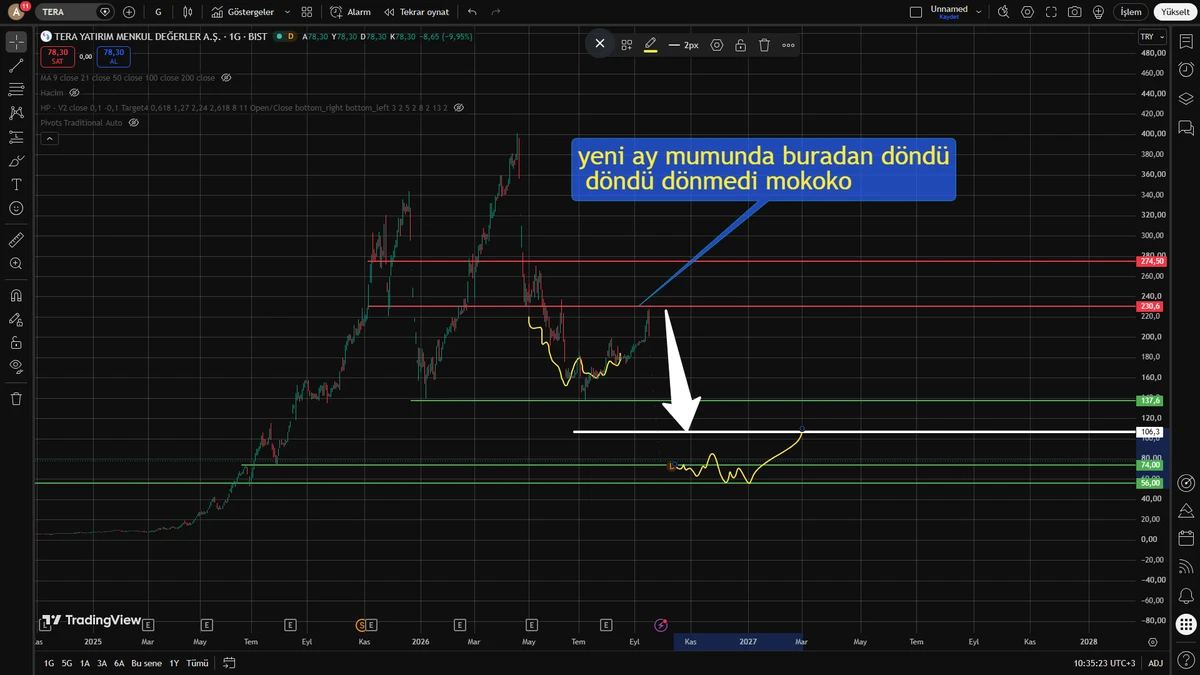The width and height of the screenshot is (1200, 675).
Task: Open the emoji icons tool
Action: coord(16,208)
